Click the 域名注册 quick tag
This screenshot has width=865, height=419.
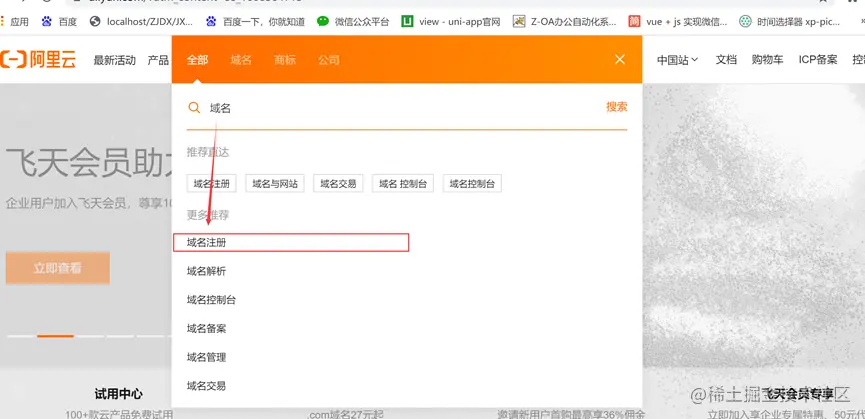click(x=211, y=184)
